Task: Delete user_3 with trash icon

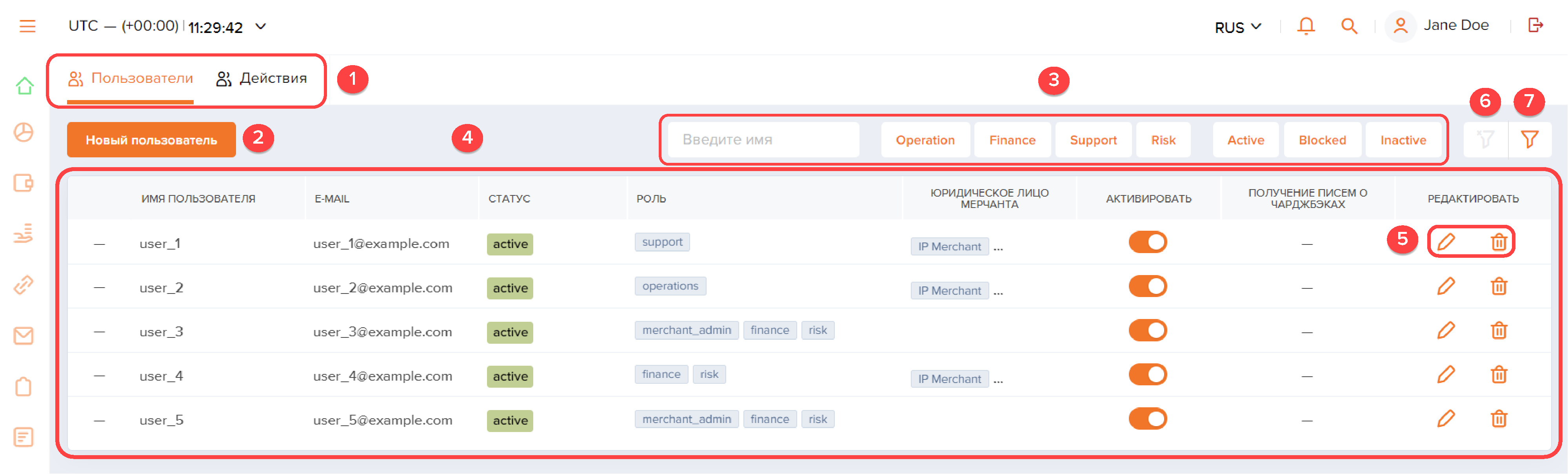Action: coord(1499,330)
